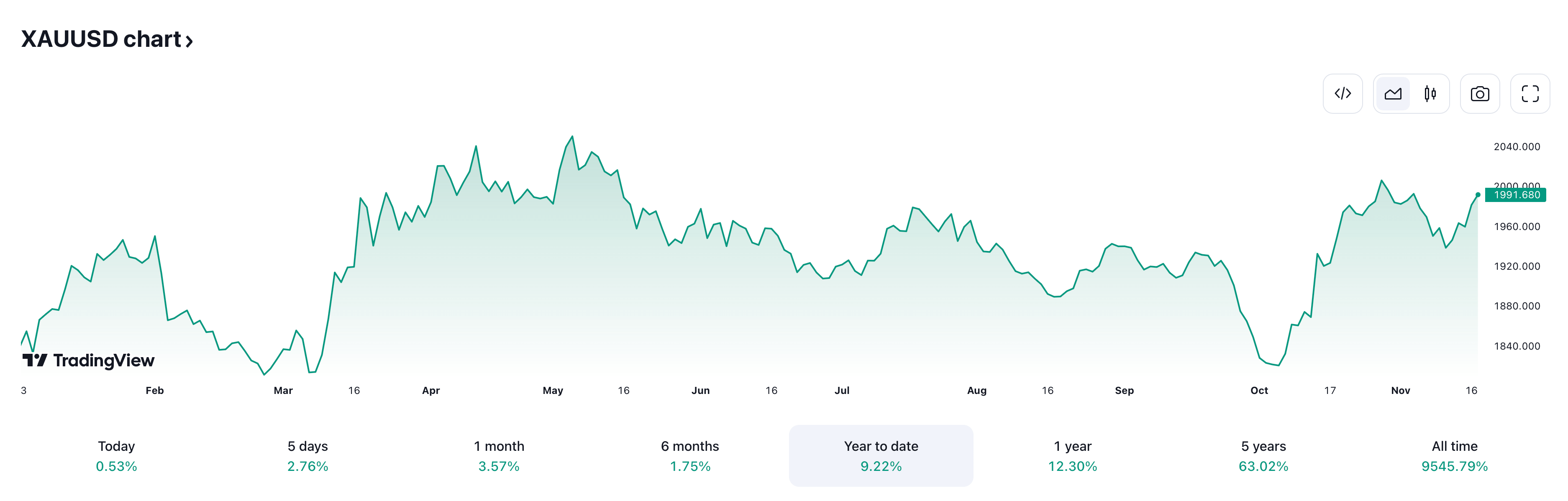
Task: Click the TradingView logo
Action: click(89, 360)
